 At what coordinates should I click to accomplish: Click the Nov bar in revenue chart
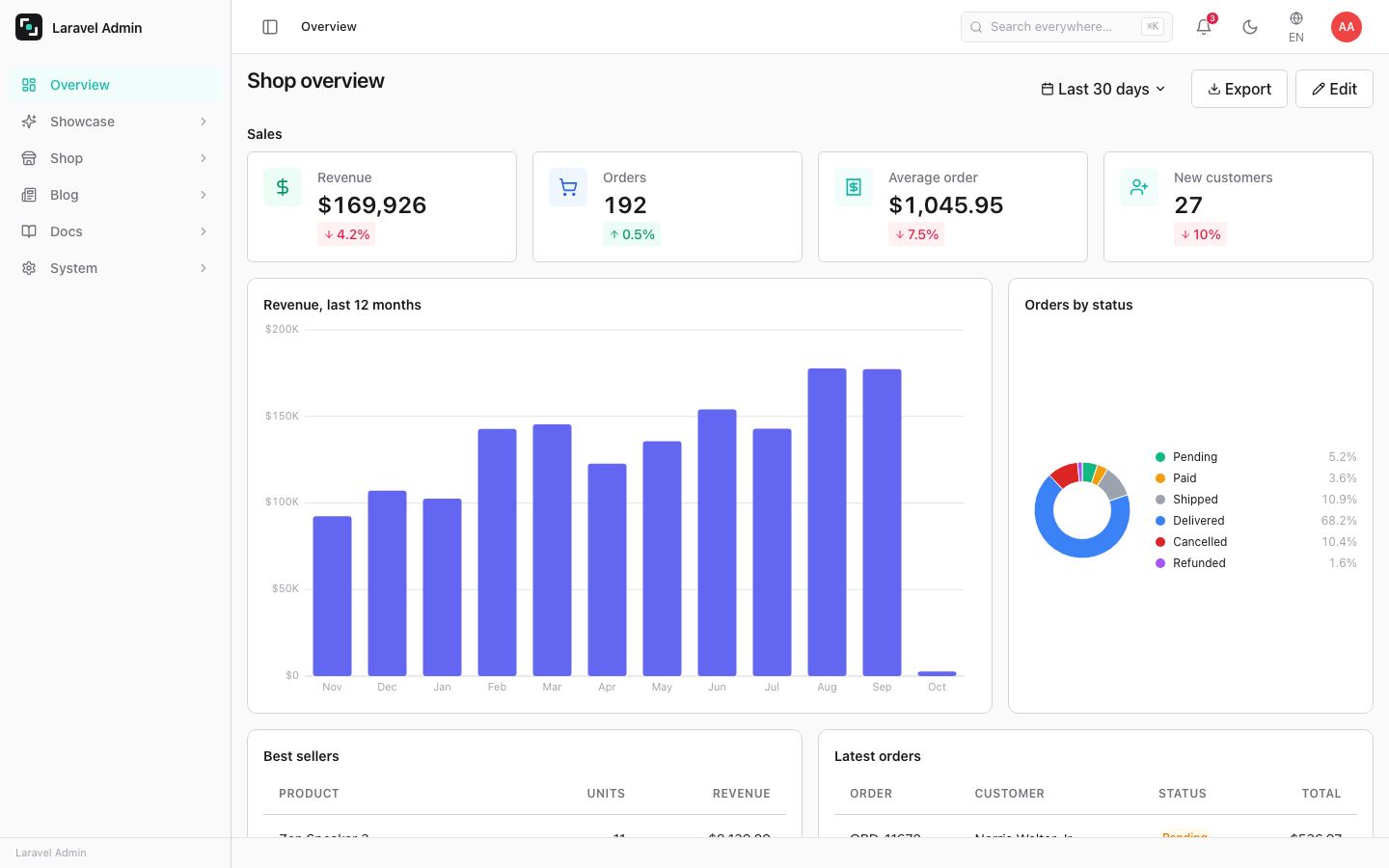click(x=332, y=596)
